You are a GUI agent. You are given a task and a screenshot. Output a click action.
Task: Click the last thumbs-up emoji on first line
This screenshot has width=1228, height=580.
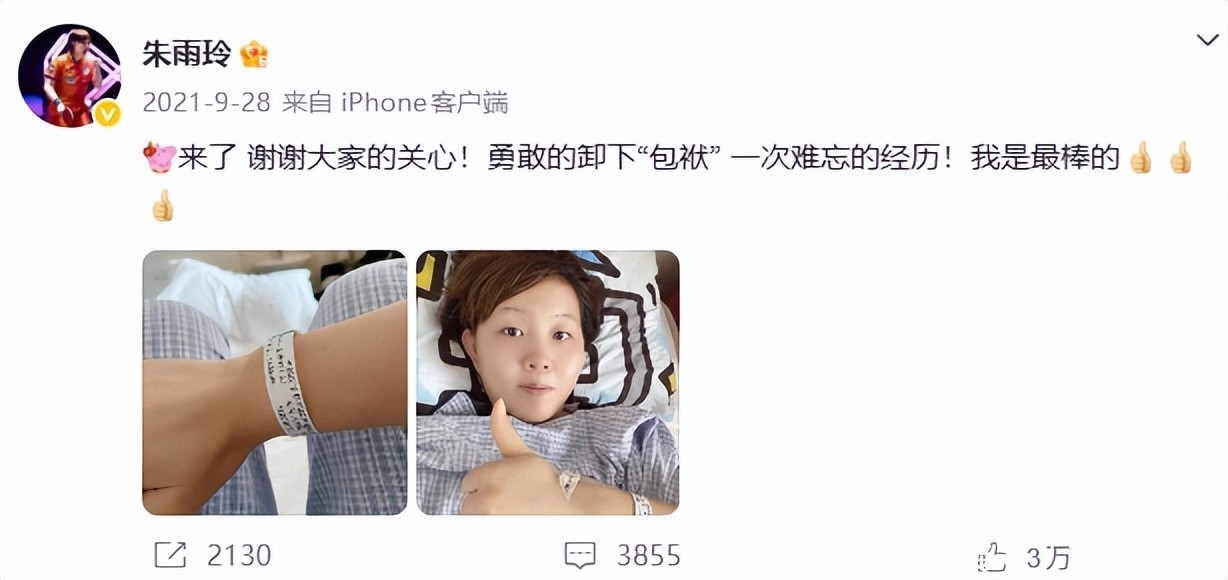(1181, 158)
